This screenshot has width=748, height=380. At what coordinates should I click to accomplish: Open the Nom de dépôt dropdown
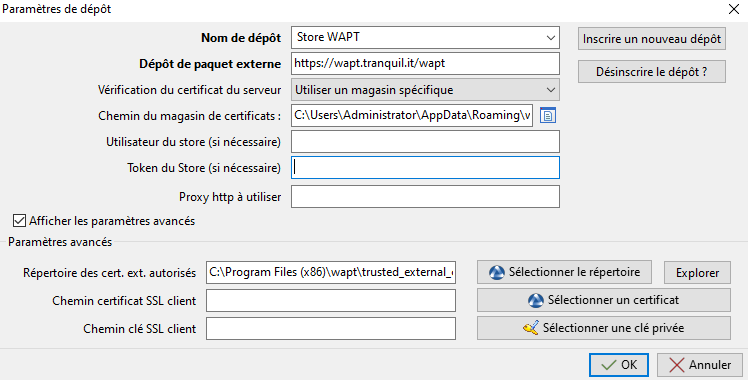click(x=551, y=38)
